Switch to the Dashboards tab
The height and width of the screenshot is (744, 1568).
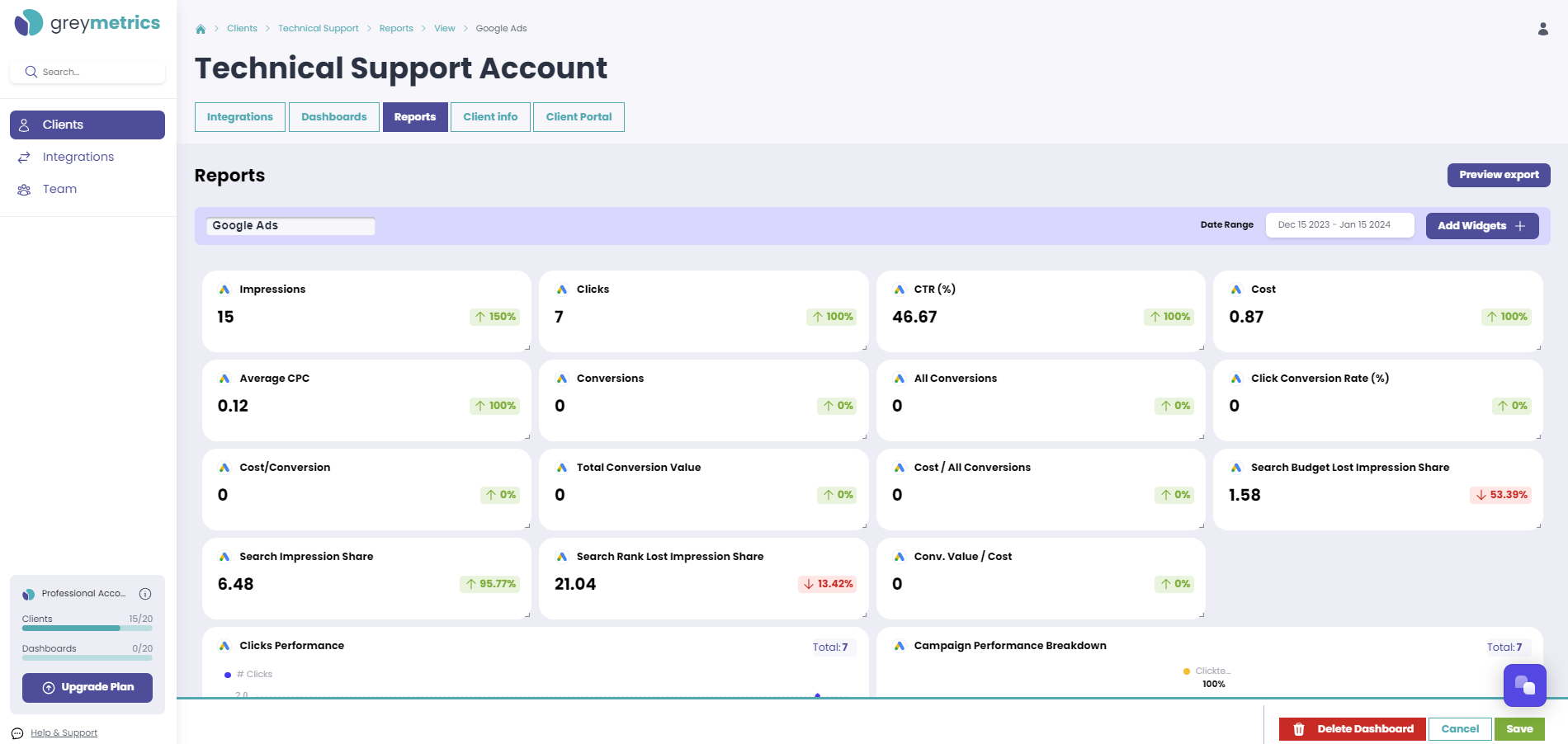tap(334, 117)
